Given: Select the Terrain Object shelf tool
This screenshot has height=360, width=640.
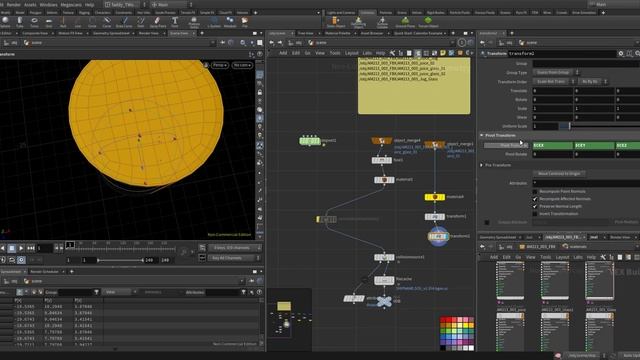Looking at the screenshot, I should [428, 22].
